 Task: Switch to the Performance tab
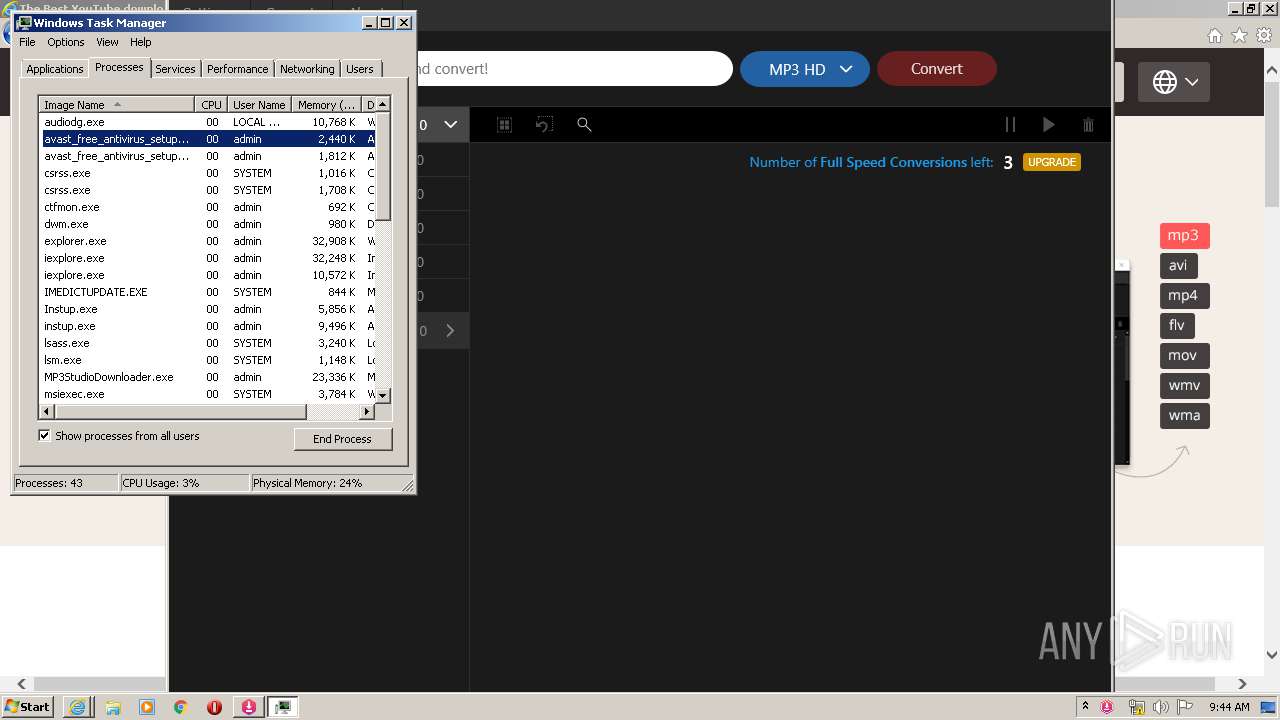[x=238, y=69]
